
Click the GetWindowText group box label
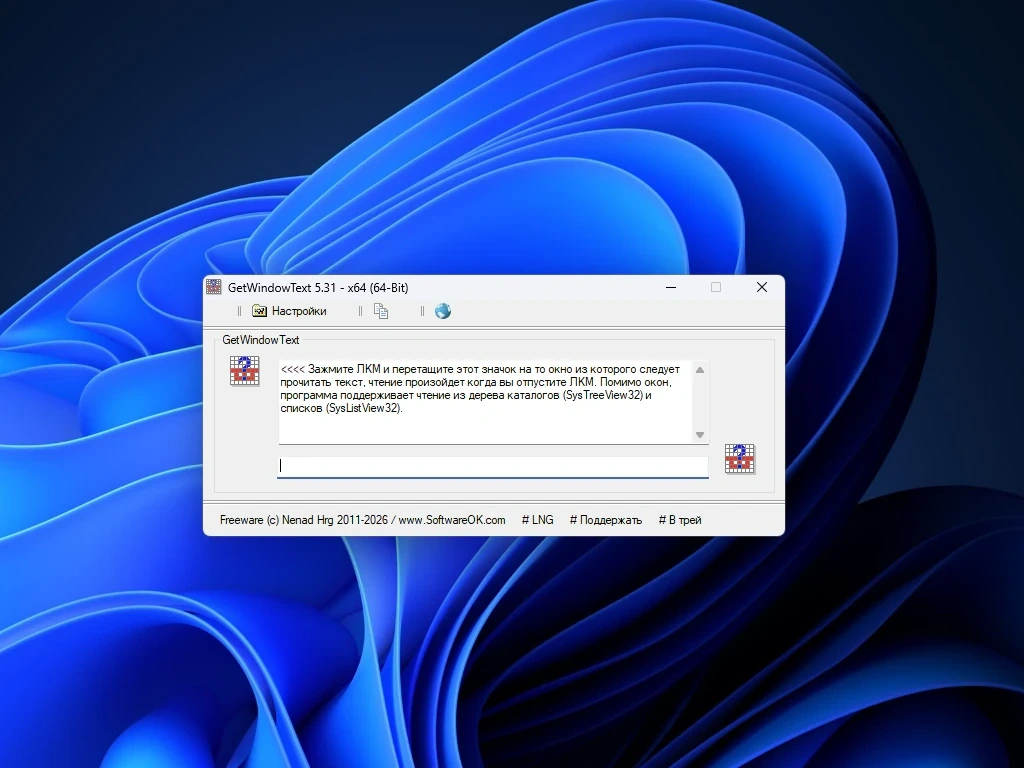coord(261,340)
